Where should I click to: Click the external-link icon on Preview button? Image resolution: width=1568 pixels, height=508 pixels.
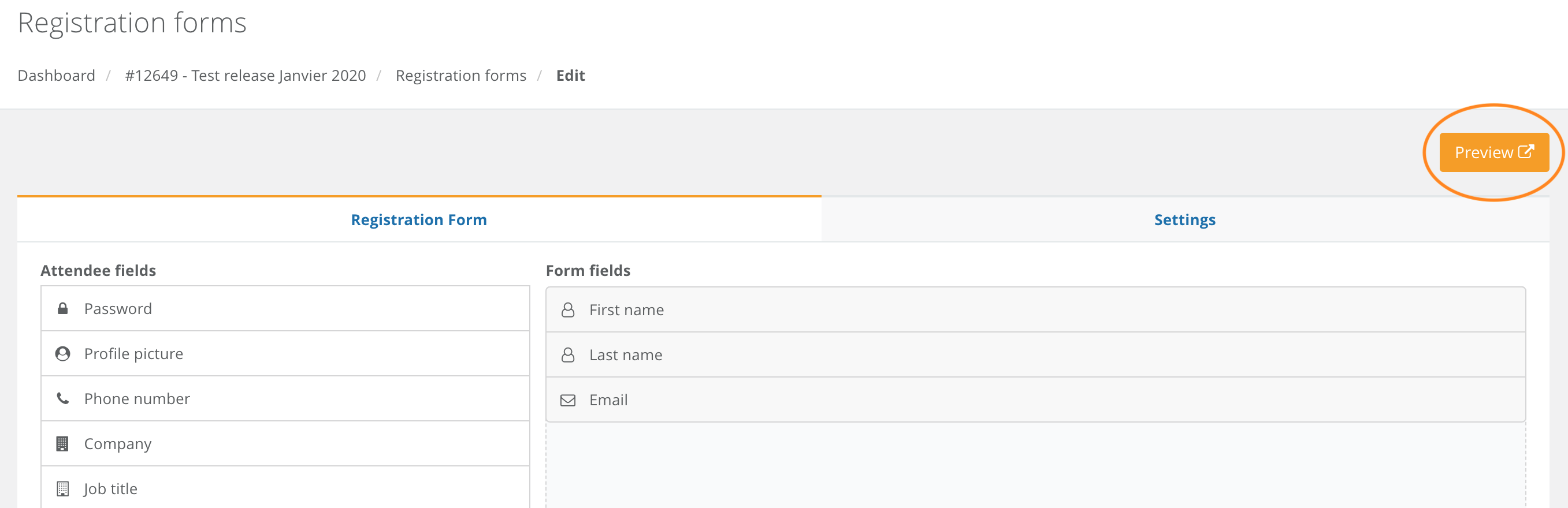click(x=1525, y=151)
